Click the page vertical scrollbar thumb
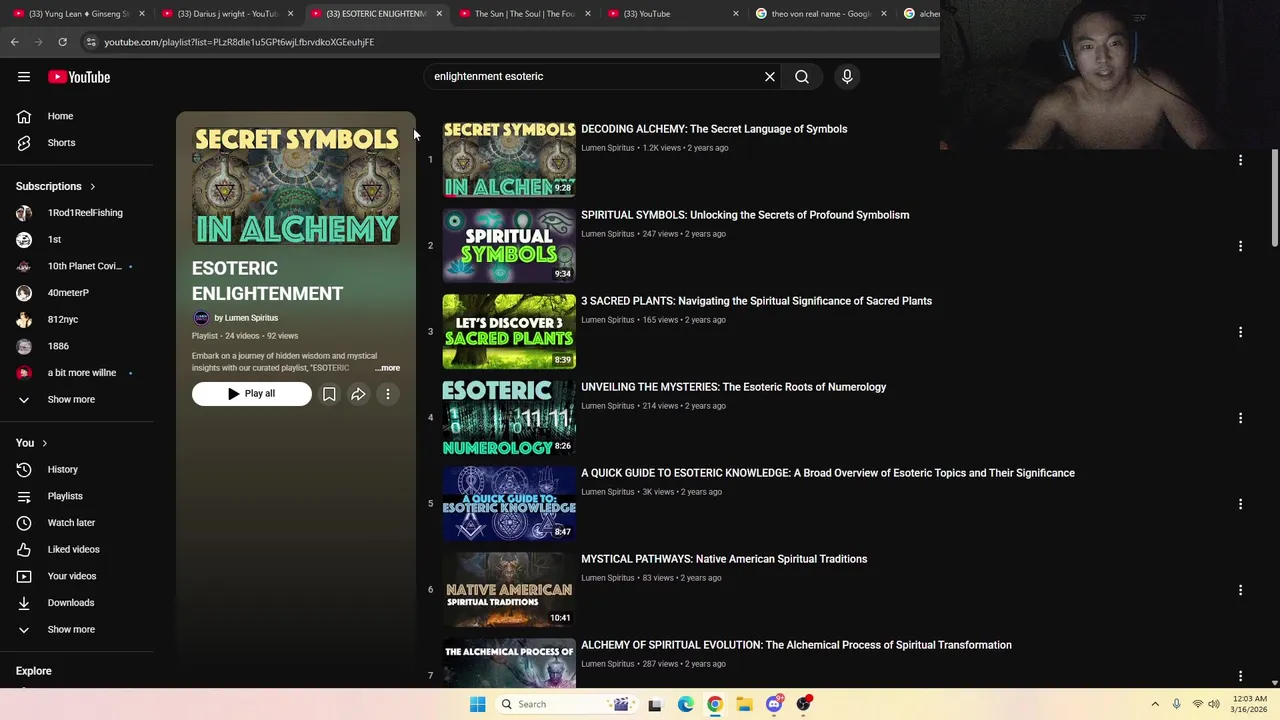The height and width of the screenshot is (720, 1280). click(x=1274, y=198)
